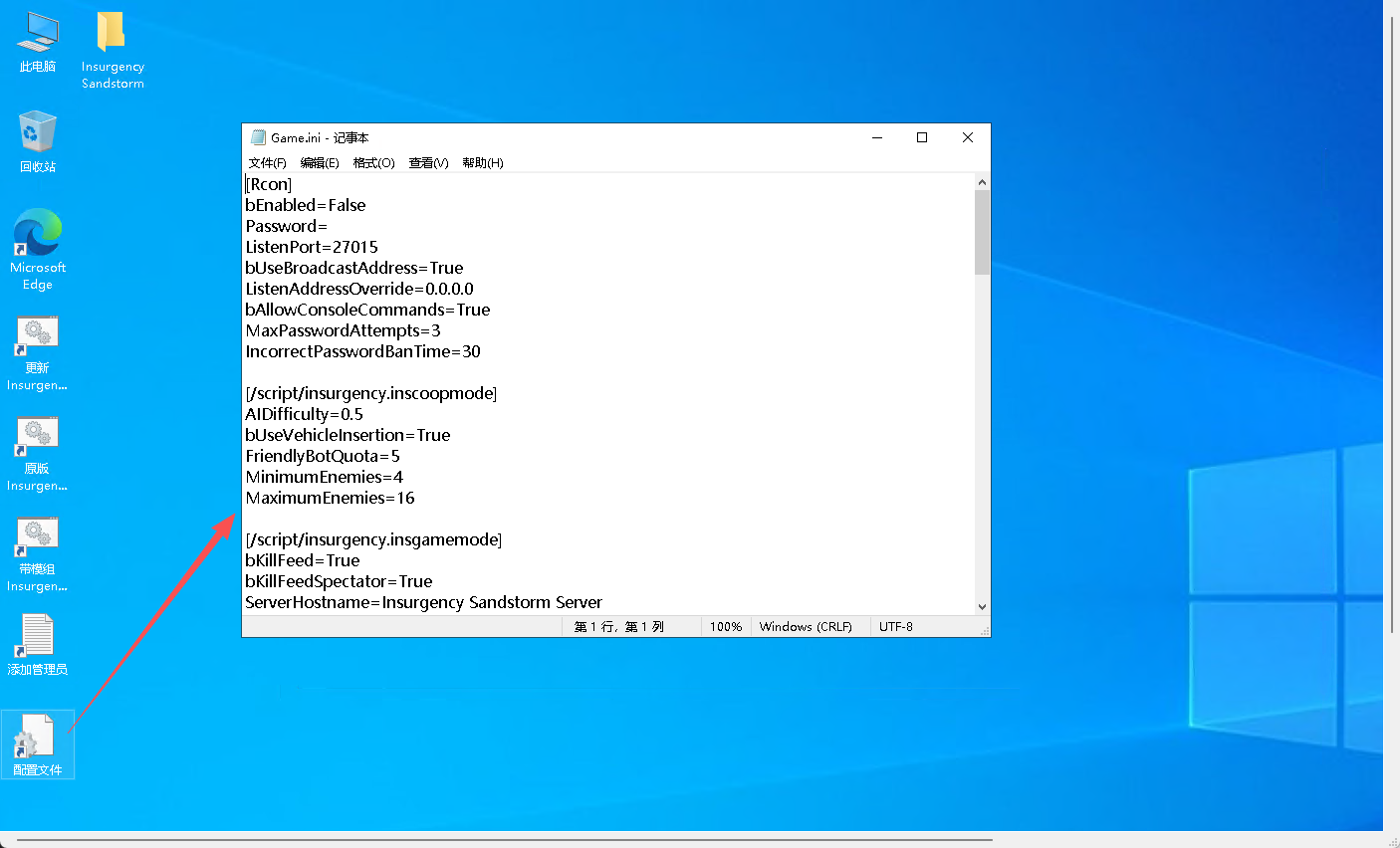Click the [/script/insurgency.insgamemode] header line
This screenshot has width=1400, height=848.
pyautogui.click(x=373, y=539)
